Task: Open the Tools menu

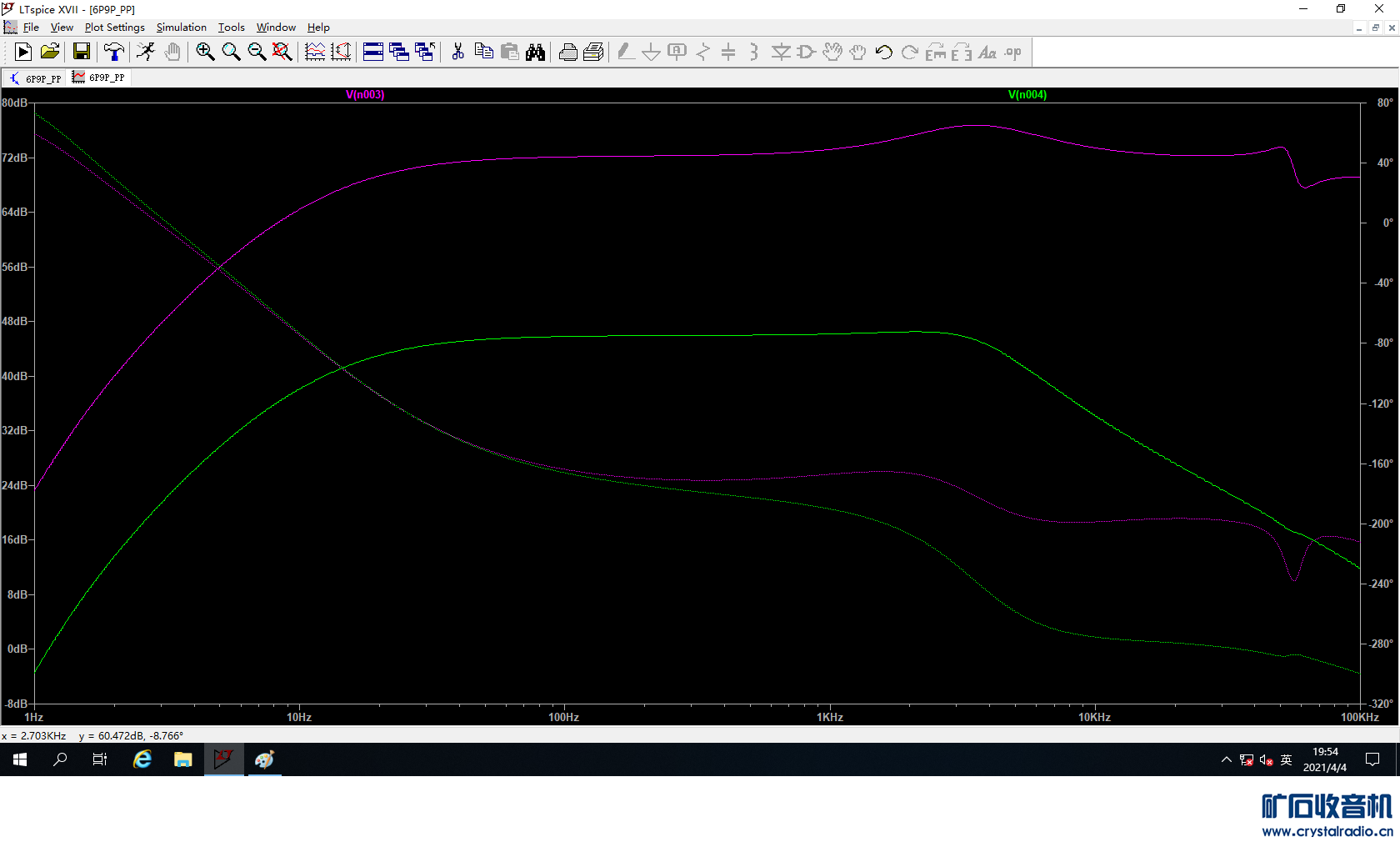Action: tap(232, 28)
